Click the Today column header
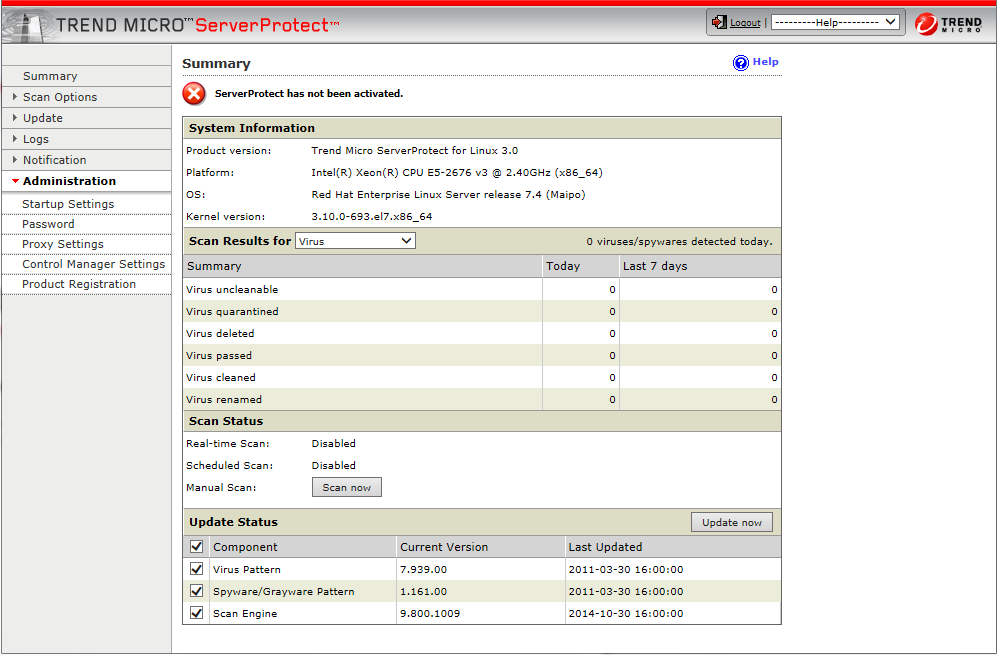Image resolution: width=997 pixels, height=655 pixels. click(563, 266)
